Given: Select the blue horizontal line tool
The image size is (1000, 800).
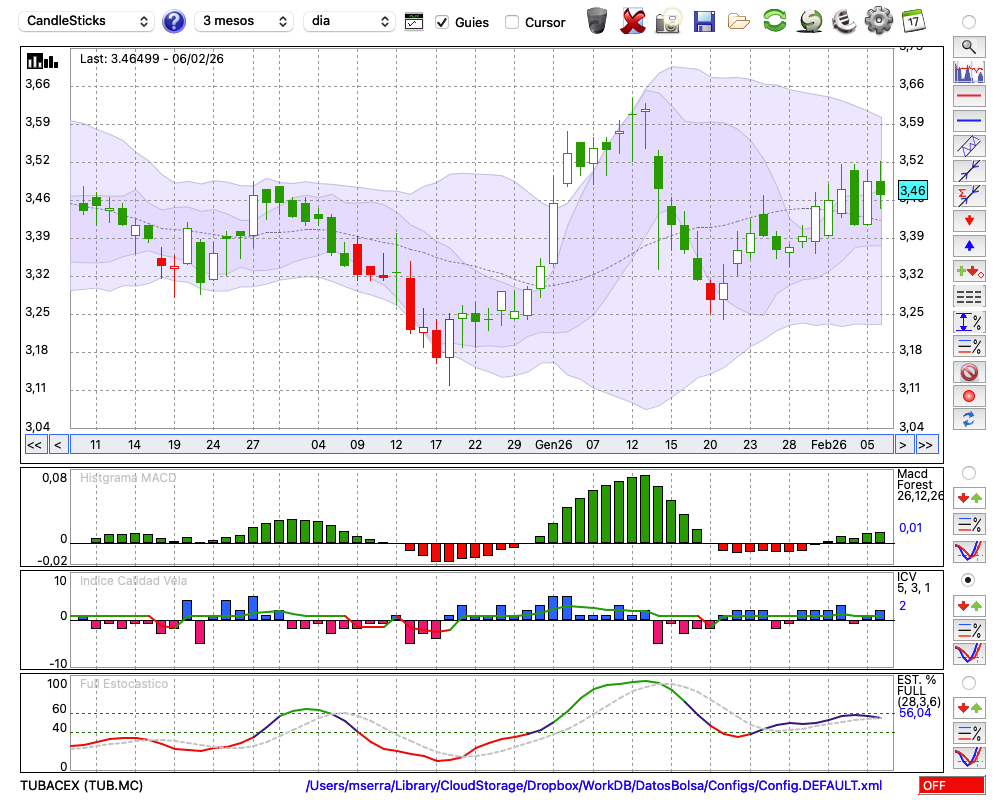Looking at the screenshot, I should point(968,121).
